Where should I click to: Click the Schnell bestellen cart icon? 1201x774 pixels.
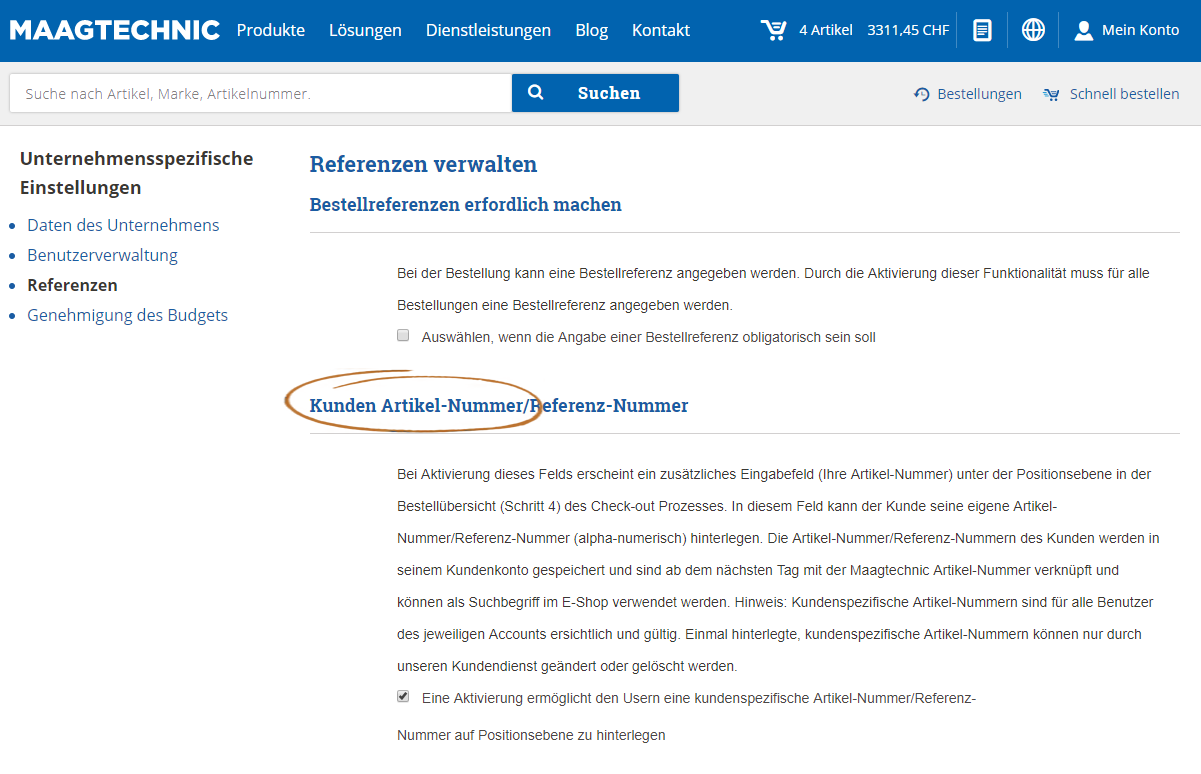coord(1051,94)
